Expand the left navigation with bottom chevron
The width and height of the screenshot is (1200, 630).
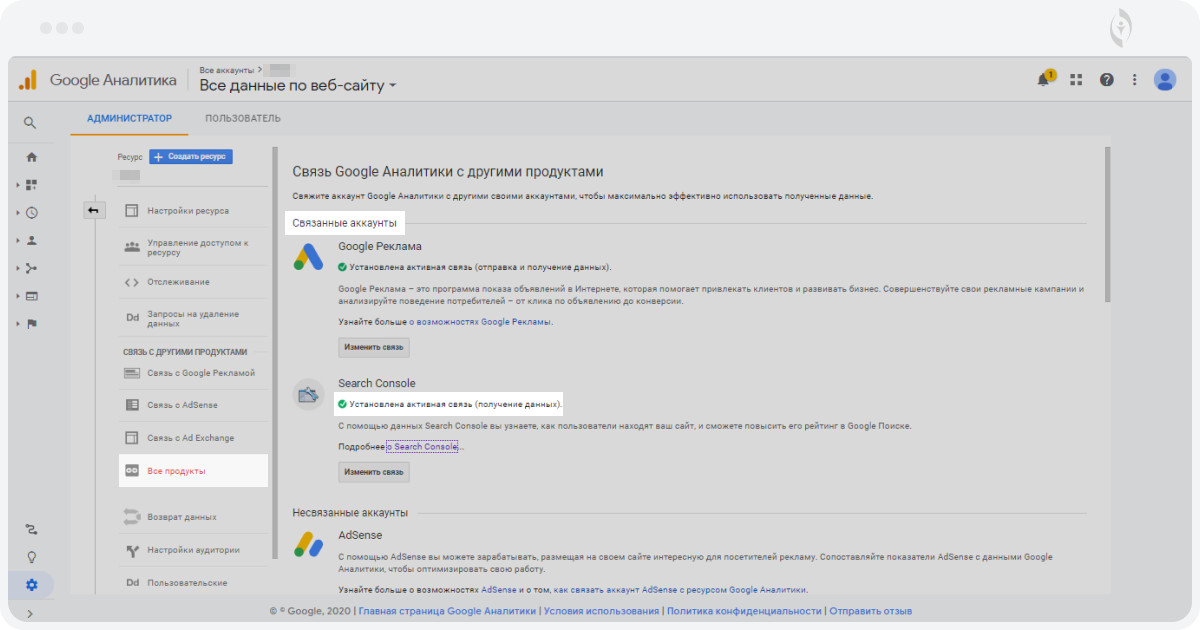29,614
